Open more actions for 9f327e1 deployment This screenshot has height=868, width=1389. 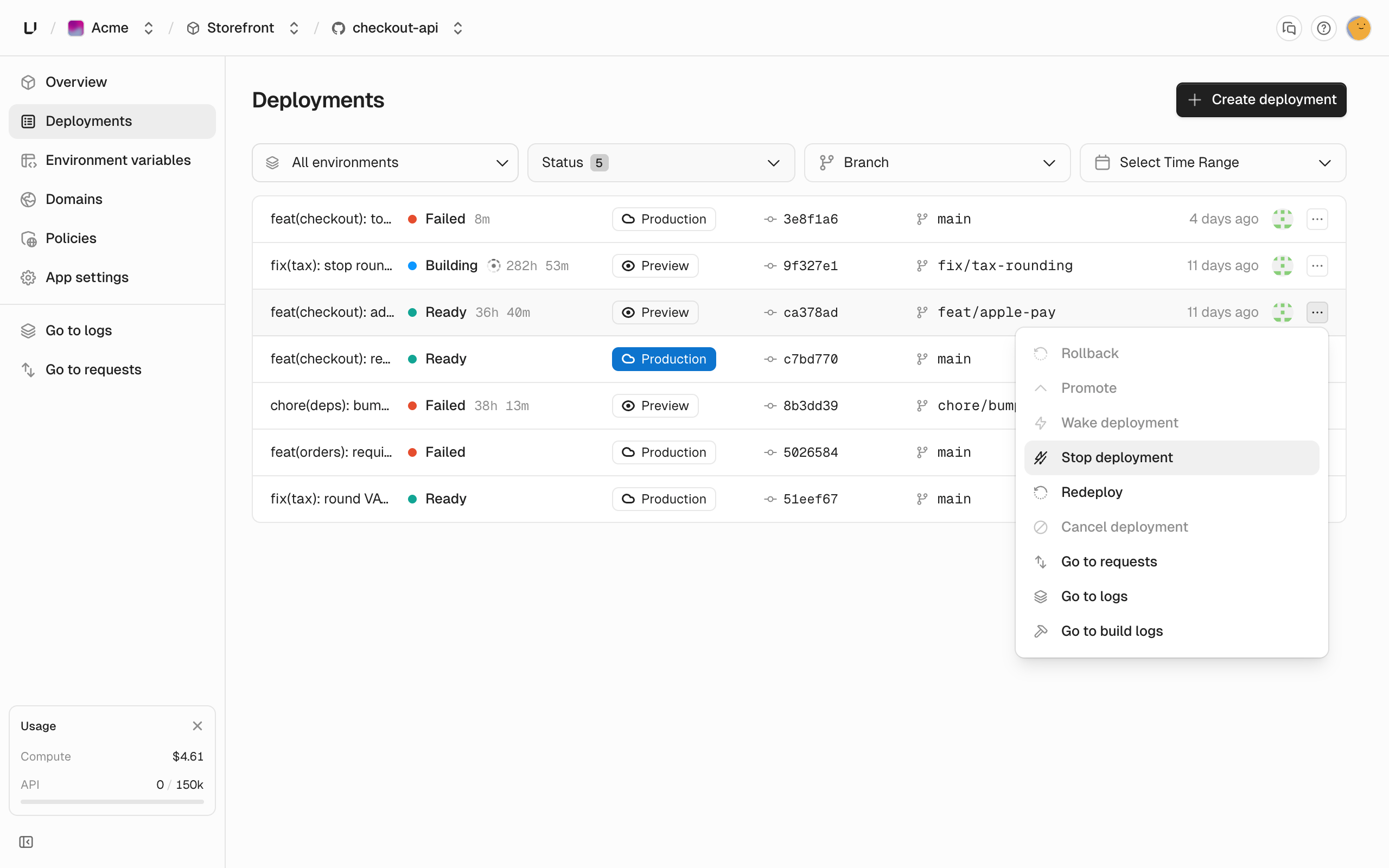pyautogui.click(x=1317, y=265)
